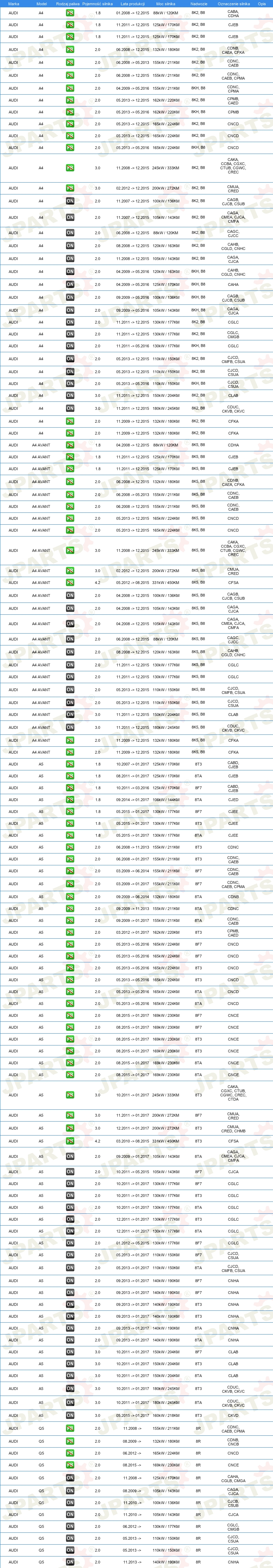This screenshot has width=273, height=1568.
Task: Click diesel ON icon in Q5 CJCB, CSUB row
Action: [x=70, y=1503]
